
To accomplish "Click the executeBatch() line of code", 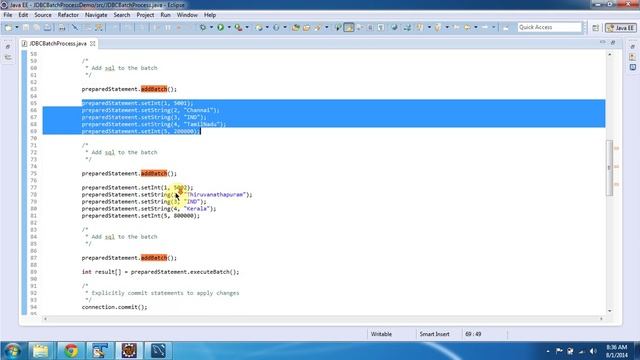I will [x=160, y=272].
